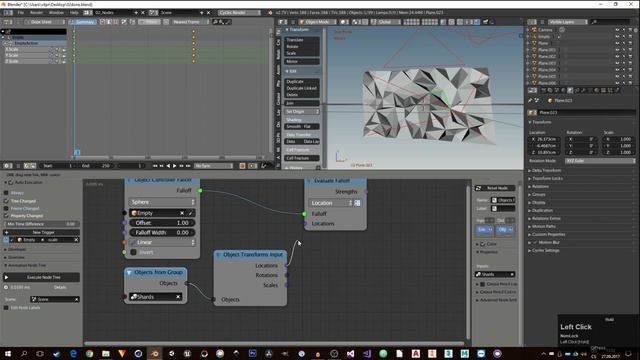Click the eyedropper next to Empty

pos(191,213)
